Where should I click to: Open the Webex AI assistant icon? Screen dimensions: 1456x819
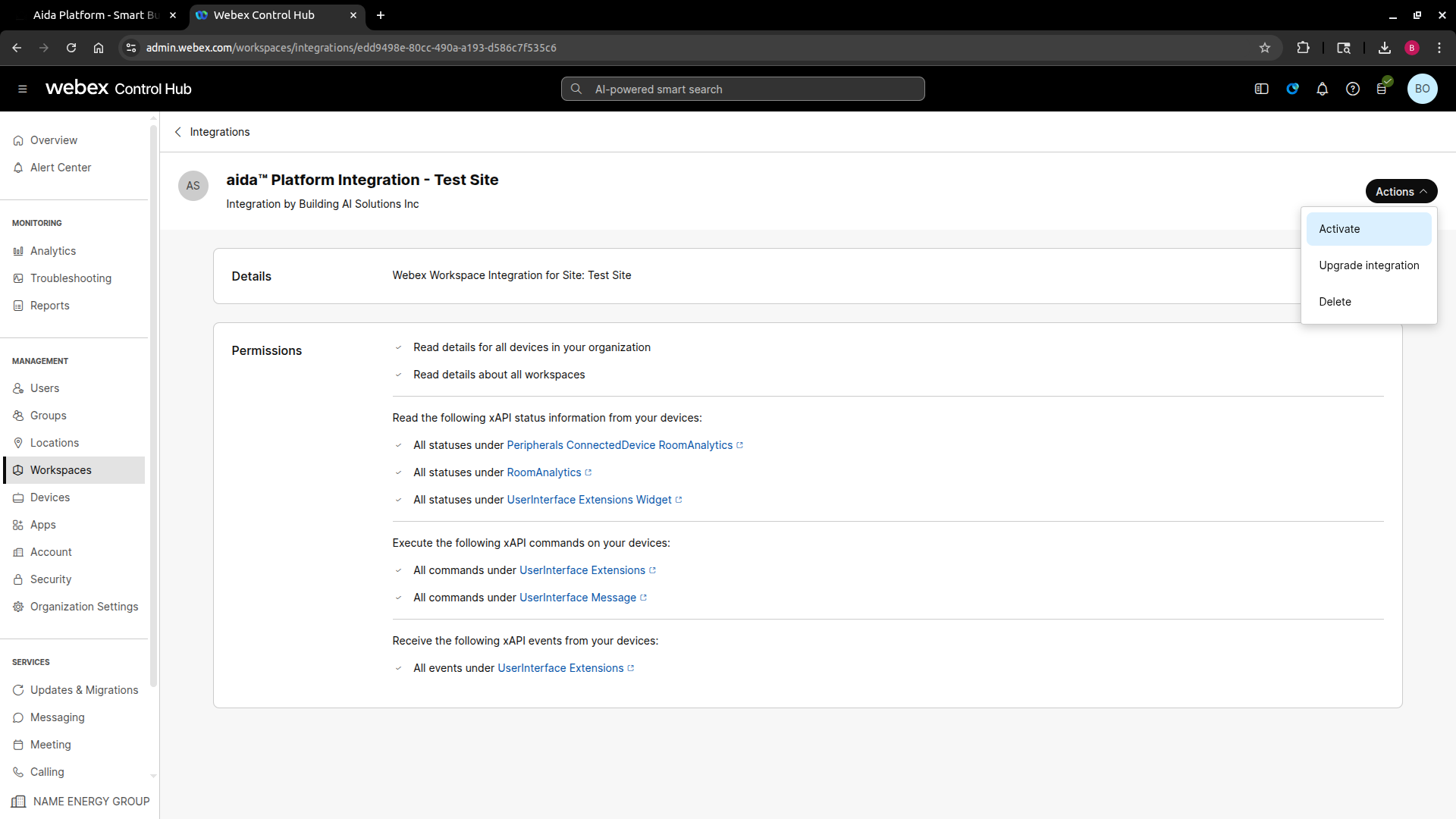[1292, 89]
